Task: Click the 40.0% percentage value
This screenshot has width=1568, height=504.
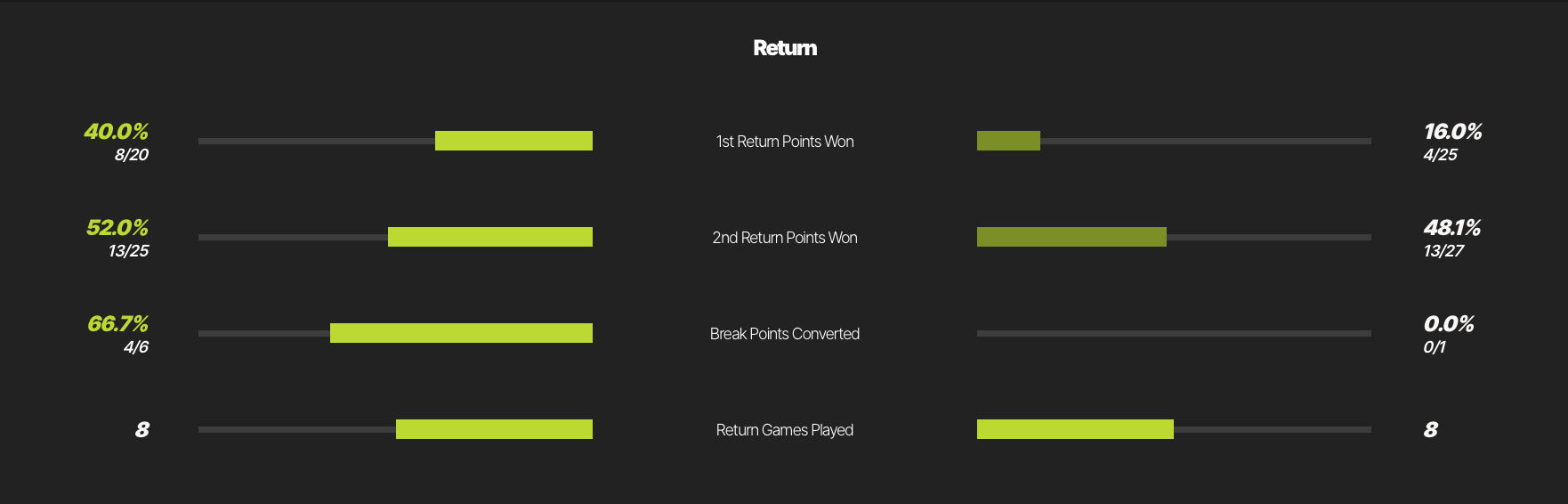Action: point(117,132)
